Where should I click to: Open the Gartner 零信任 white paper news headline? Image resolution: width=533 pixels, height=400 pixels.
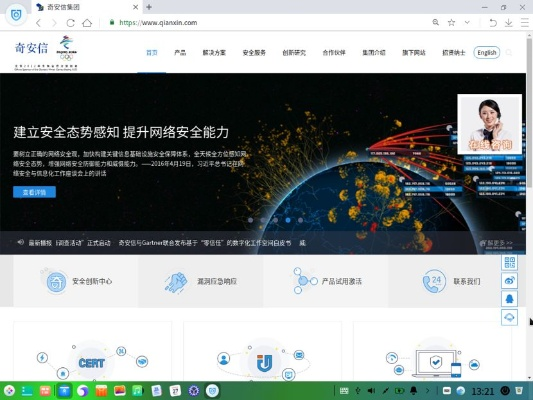(205, 243)
